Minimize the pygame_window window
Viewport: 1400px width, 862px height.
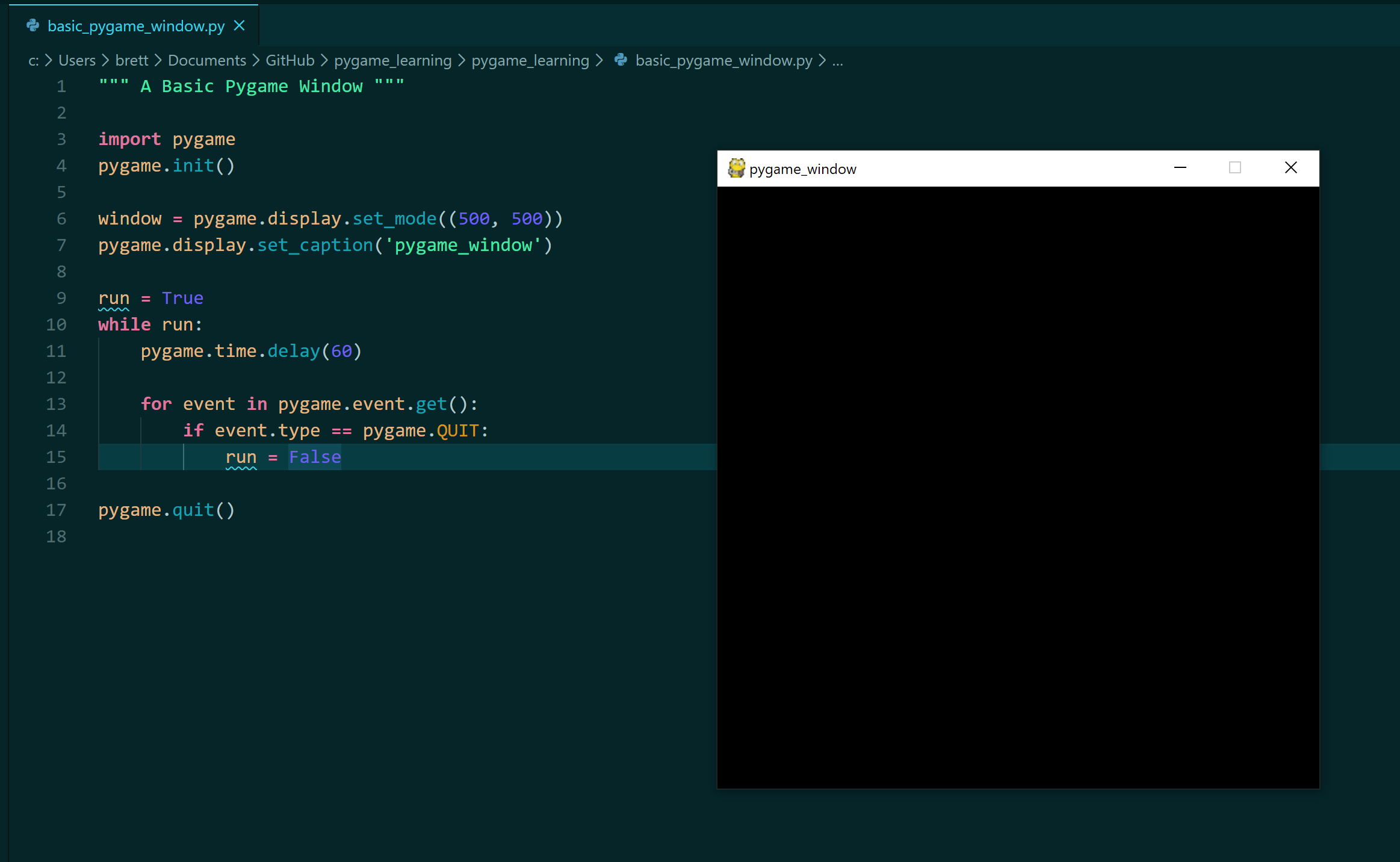click(x=1180, y=168)
